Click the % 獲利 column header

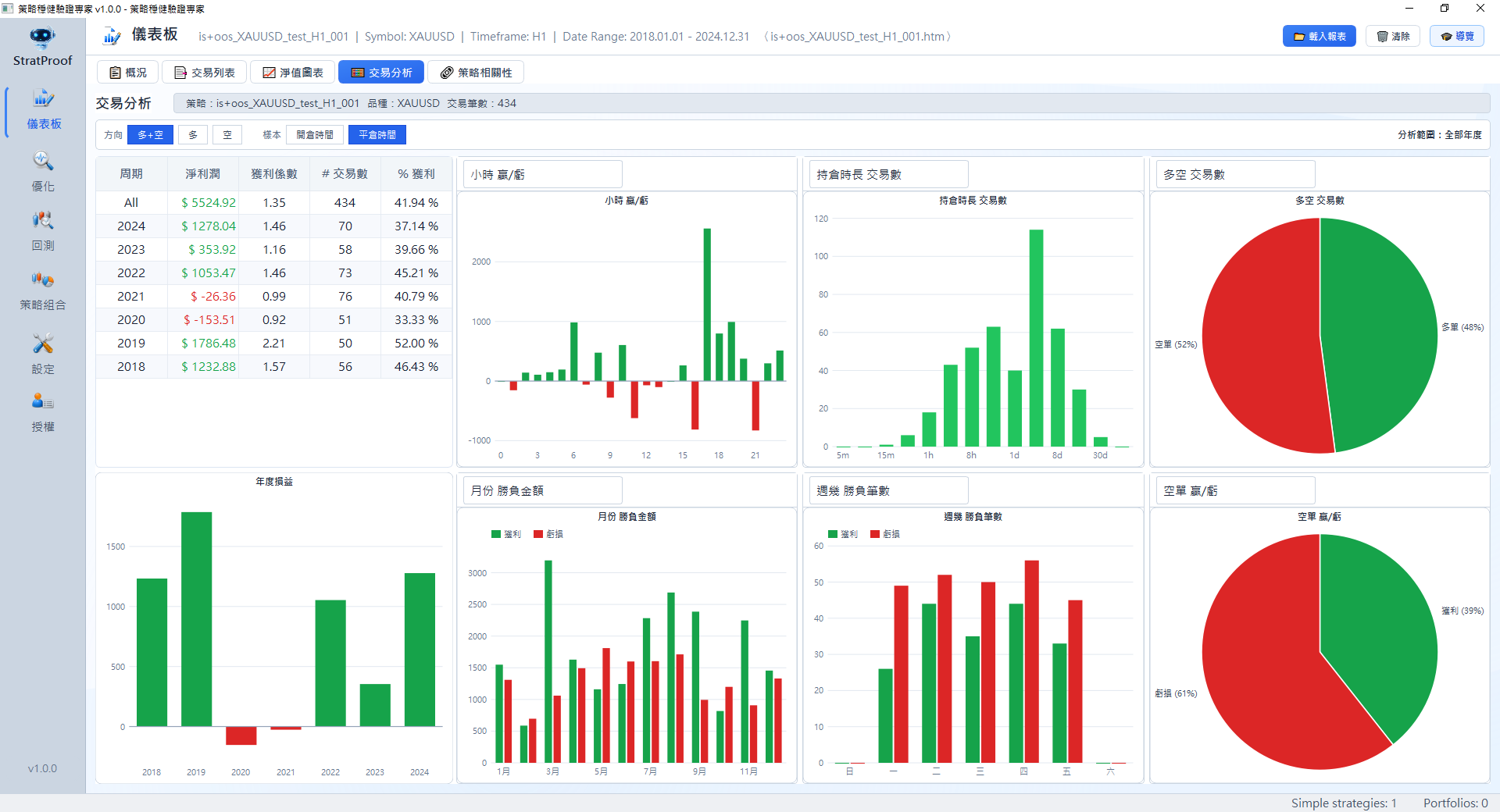416,174
